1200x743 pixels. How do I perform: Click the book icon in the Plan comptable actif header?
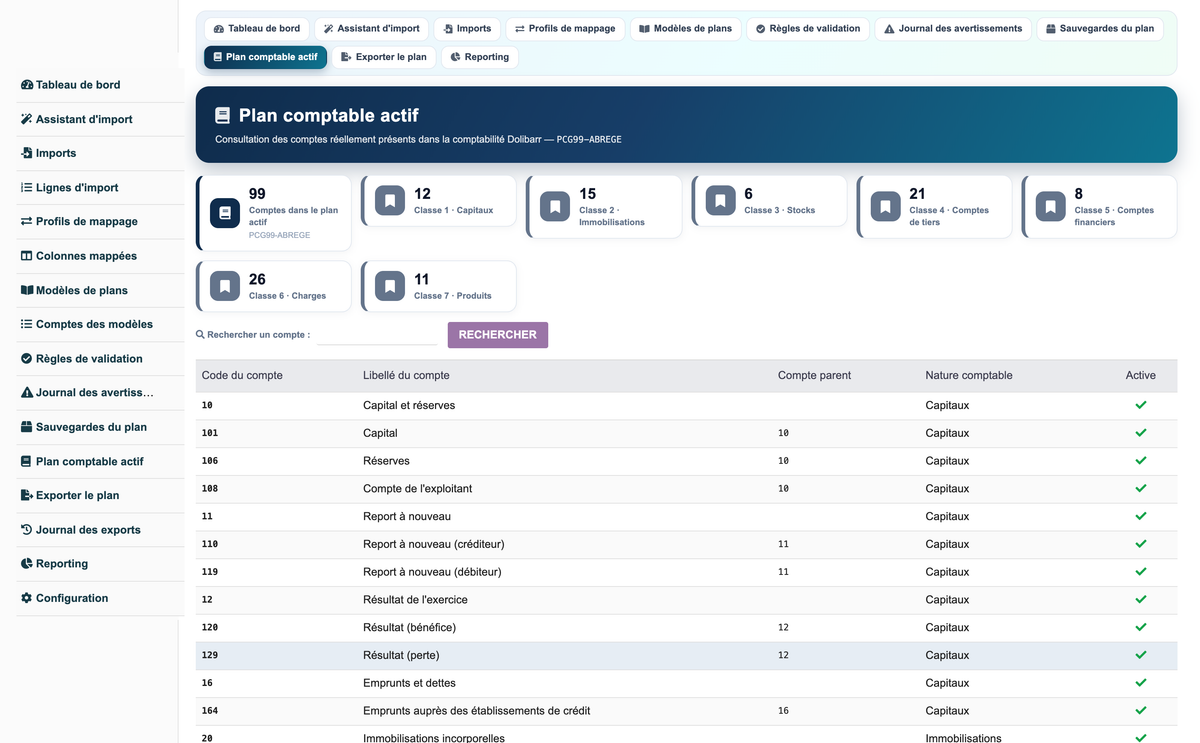click(x=223, y=116)
